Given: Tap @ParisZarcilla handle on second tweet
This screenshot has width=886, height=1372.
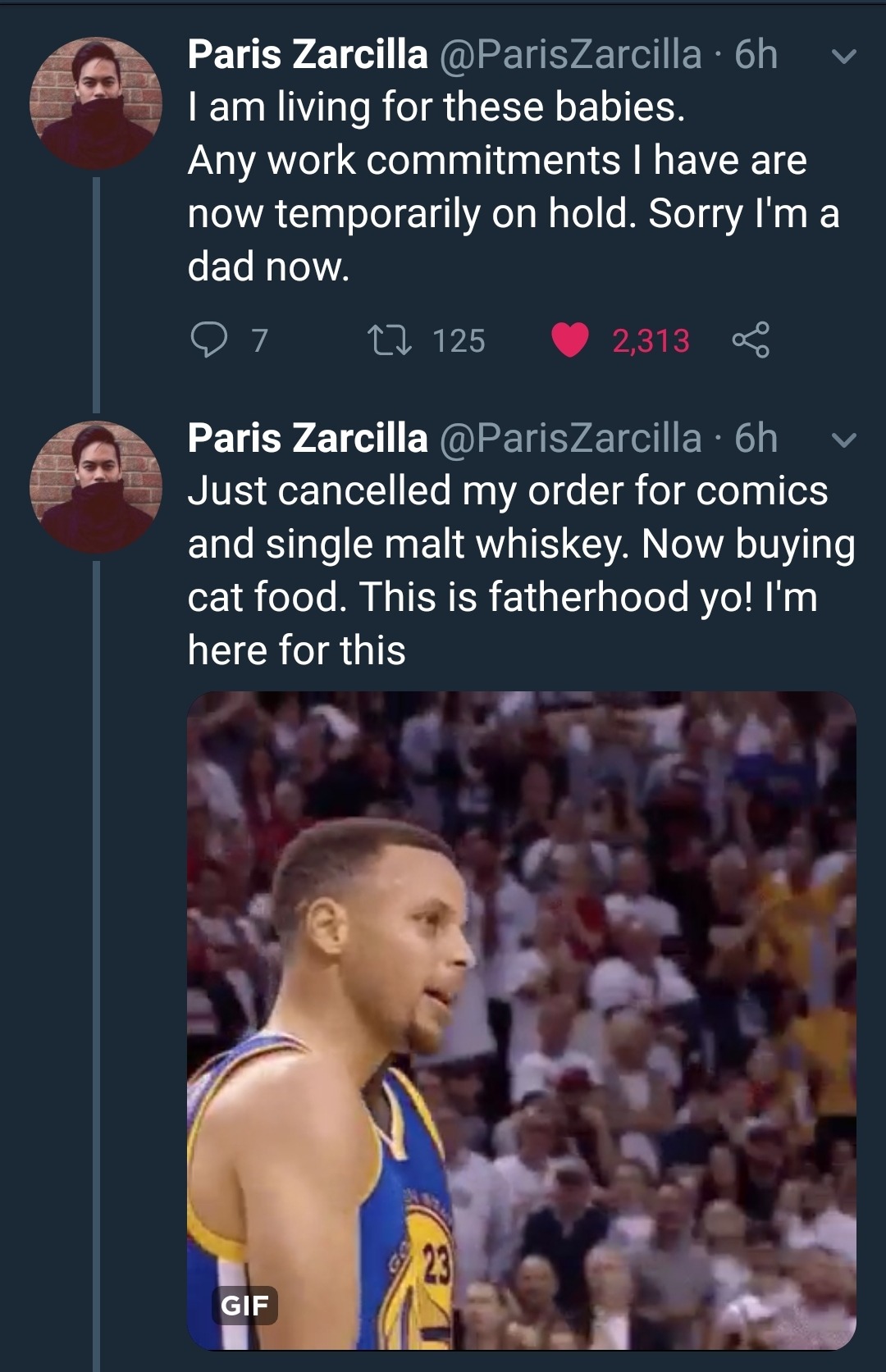Looking at the screenshot, I should click(571, 439).
